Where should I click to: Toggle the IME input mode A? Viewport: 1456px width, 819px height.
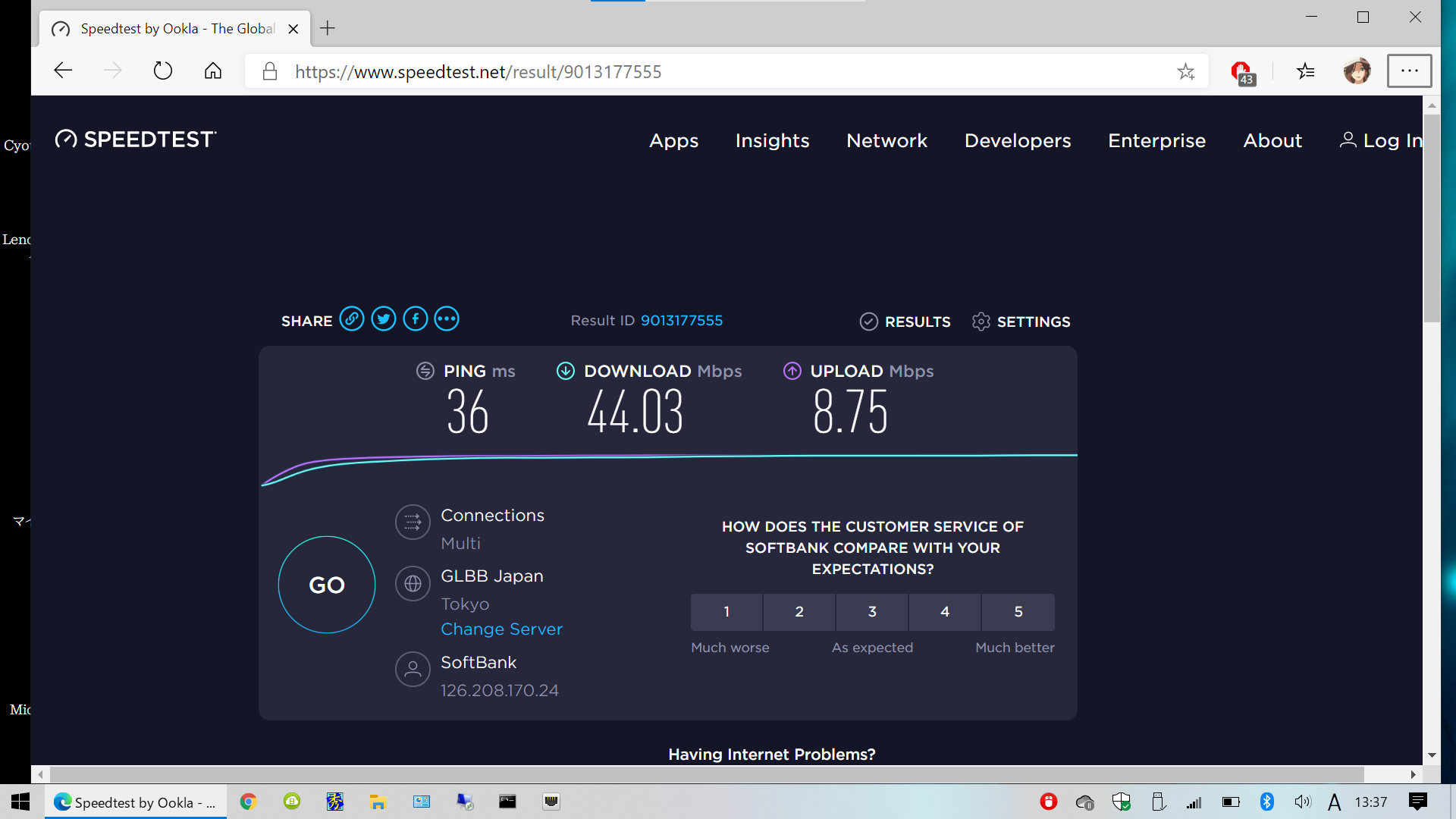pos(1335,802)
